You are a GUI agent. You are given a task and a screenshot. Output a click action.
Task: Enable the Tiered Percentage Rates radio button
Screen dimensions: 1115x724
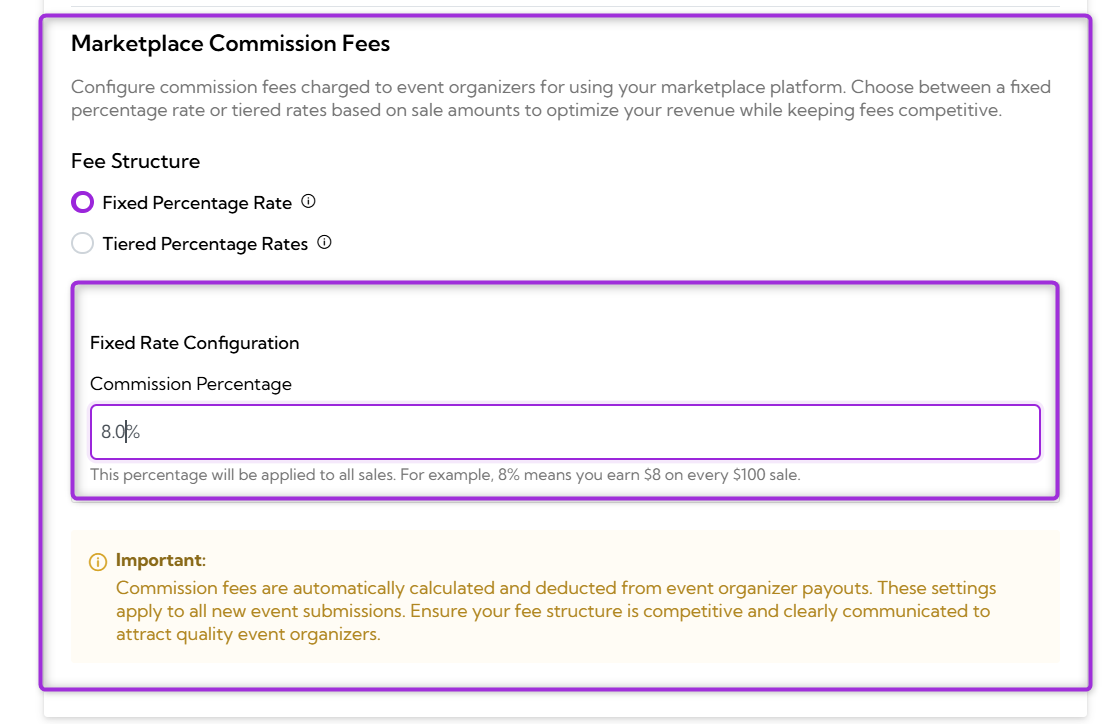point(82,242)
